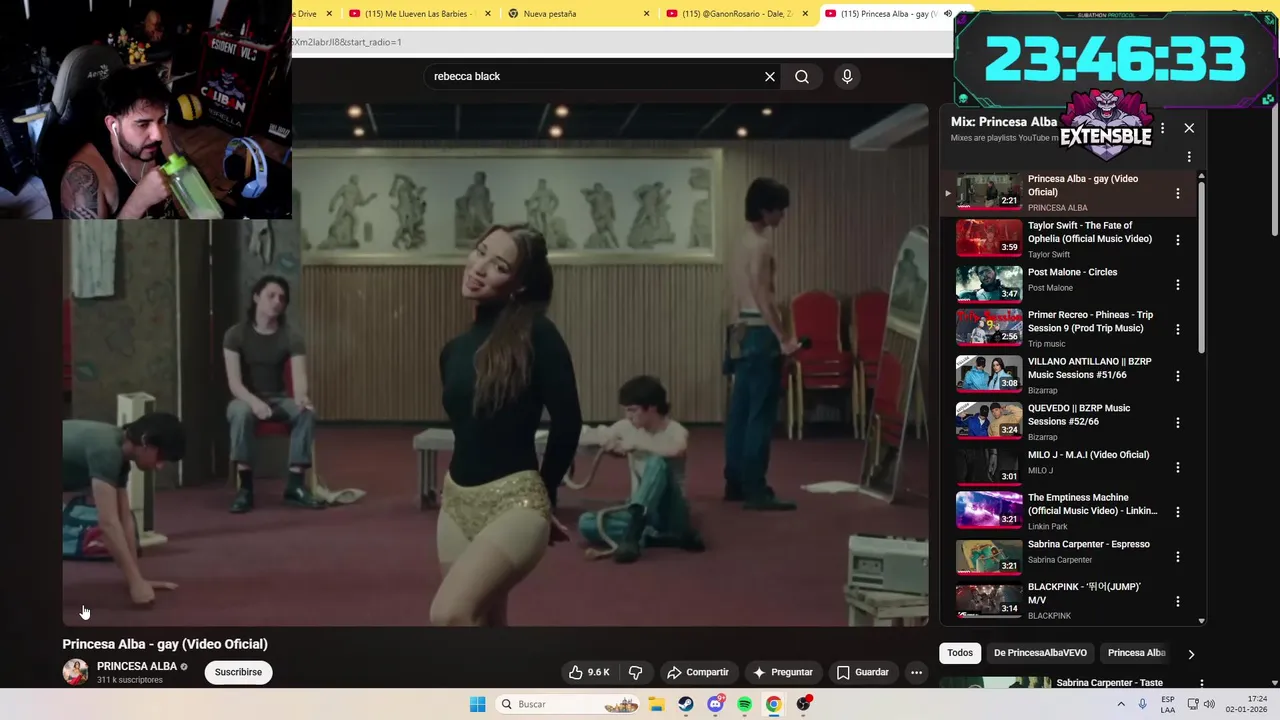1280x720 pixels.
Task: Open options for 'Post Malone - Circles' item
Action: tap(1177, 285)
